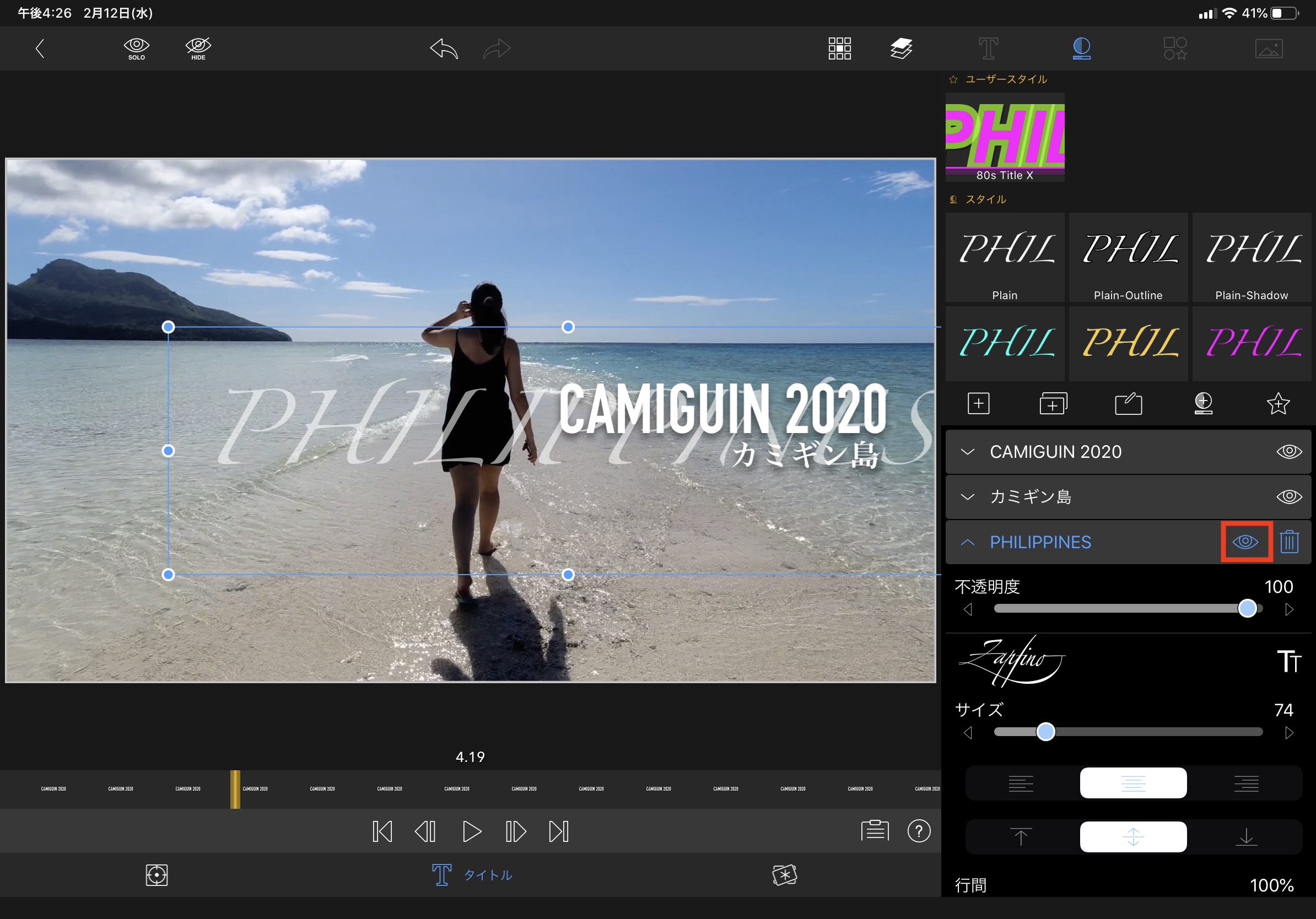This screenshot has width=1316, height=919.
Task: Click the SOLO eye icon
Action: pos(137,48)
